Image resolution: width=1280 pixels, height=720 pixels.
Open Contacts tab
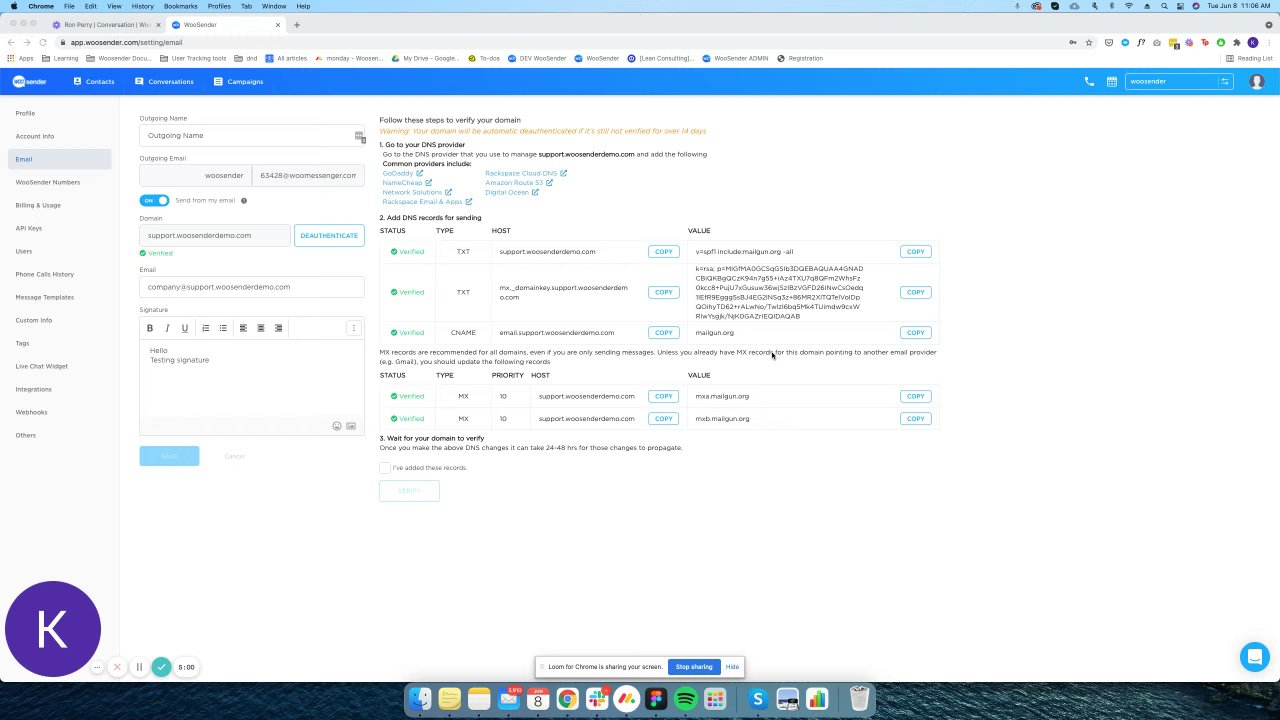(94, 81)
